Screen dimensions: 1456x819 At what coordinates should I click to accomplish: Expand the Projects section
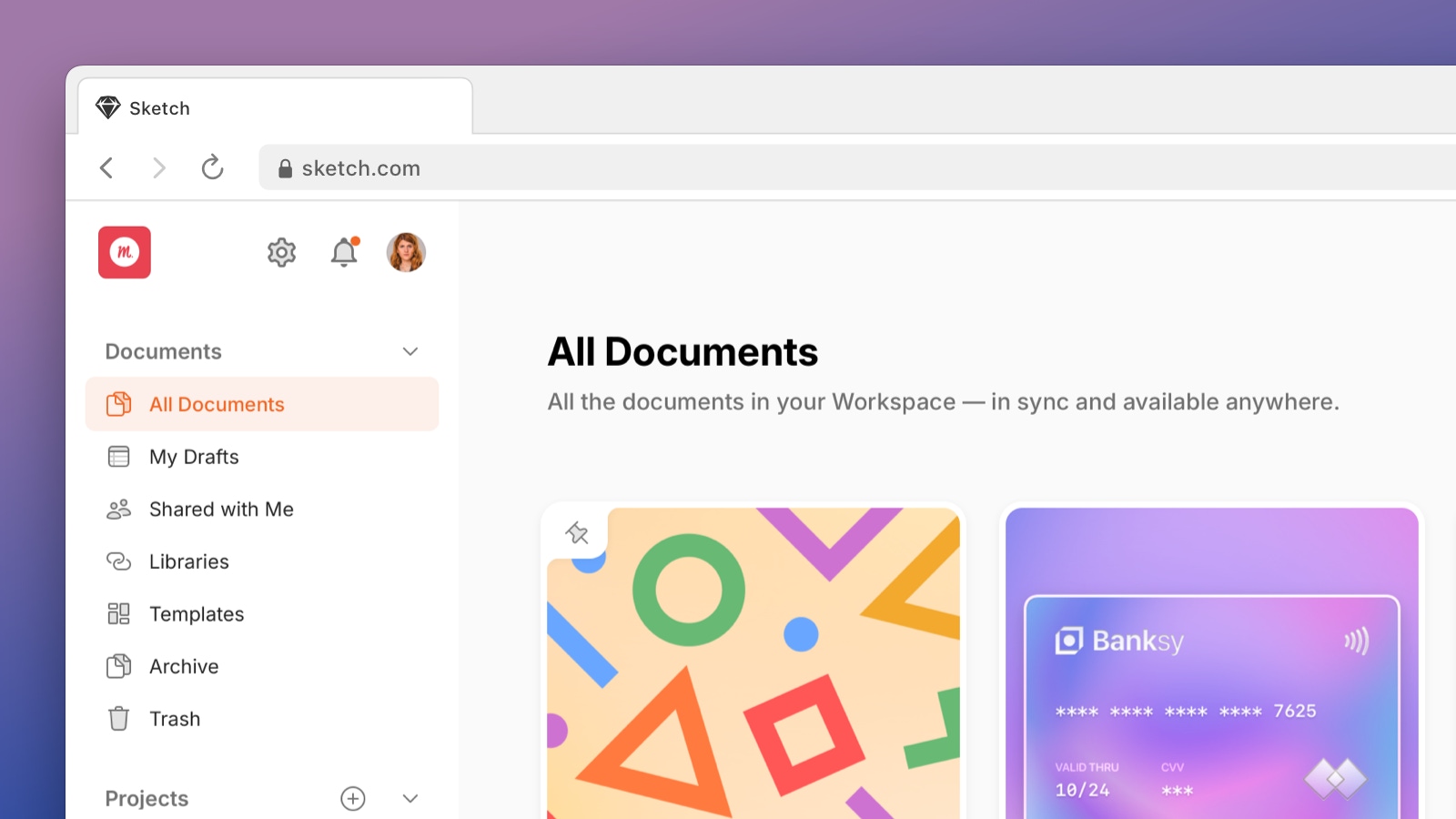pos(410,798)
